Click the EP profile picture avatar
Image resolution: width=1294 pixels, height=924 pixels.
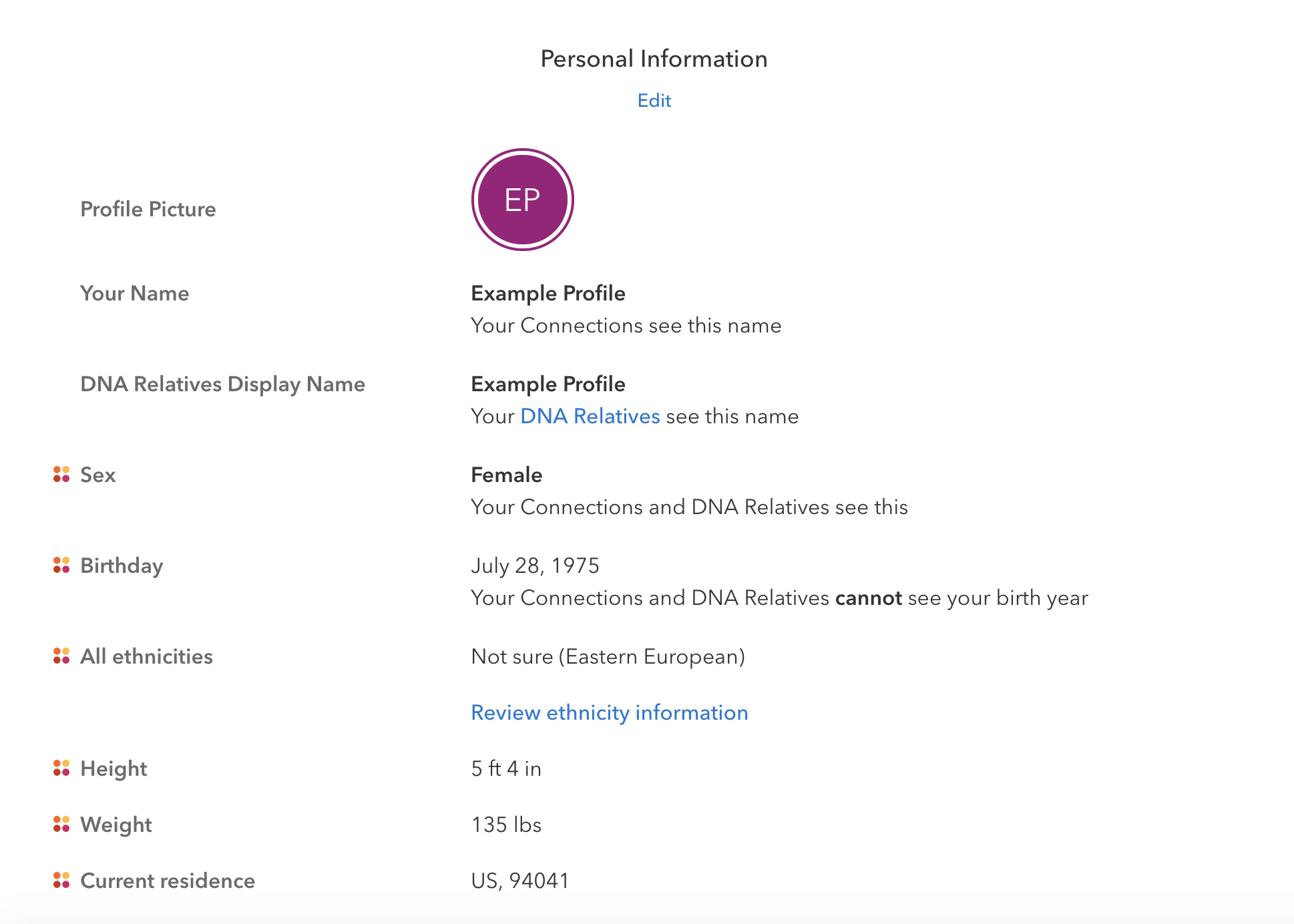pyautogui.click(x=523, y=200)
